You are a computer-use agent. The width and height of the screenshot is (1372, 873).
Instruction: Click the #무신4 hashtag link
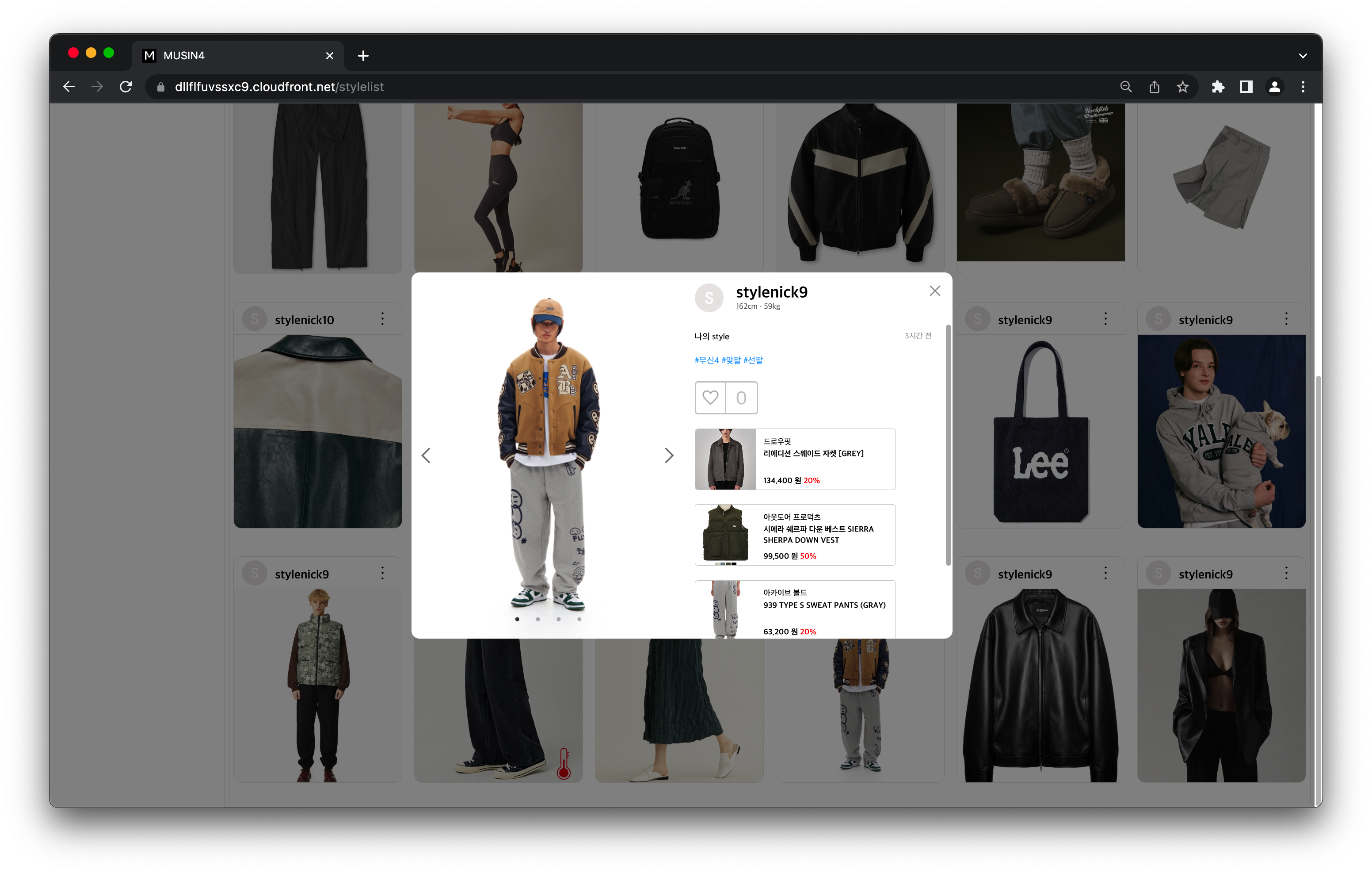pyautogui.click(x=706, y=360)
